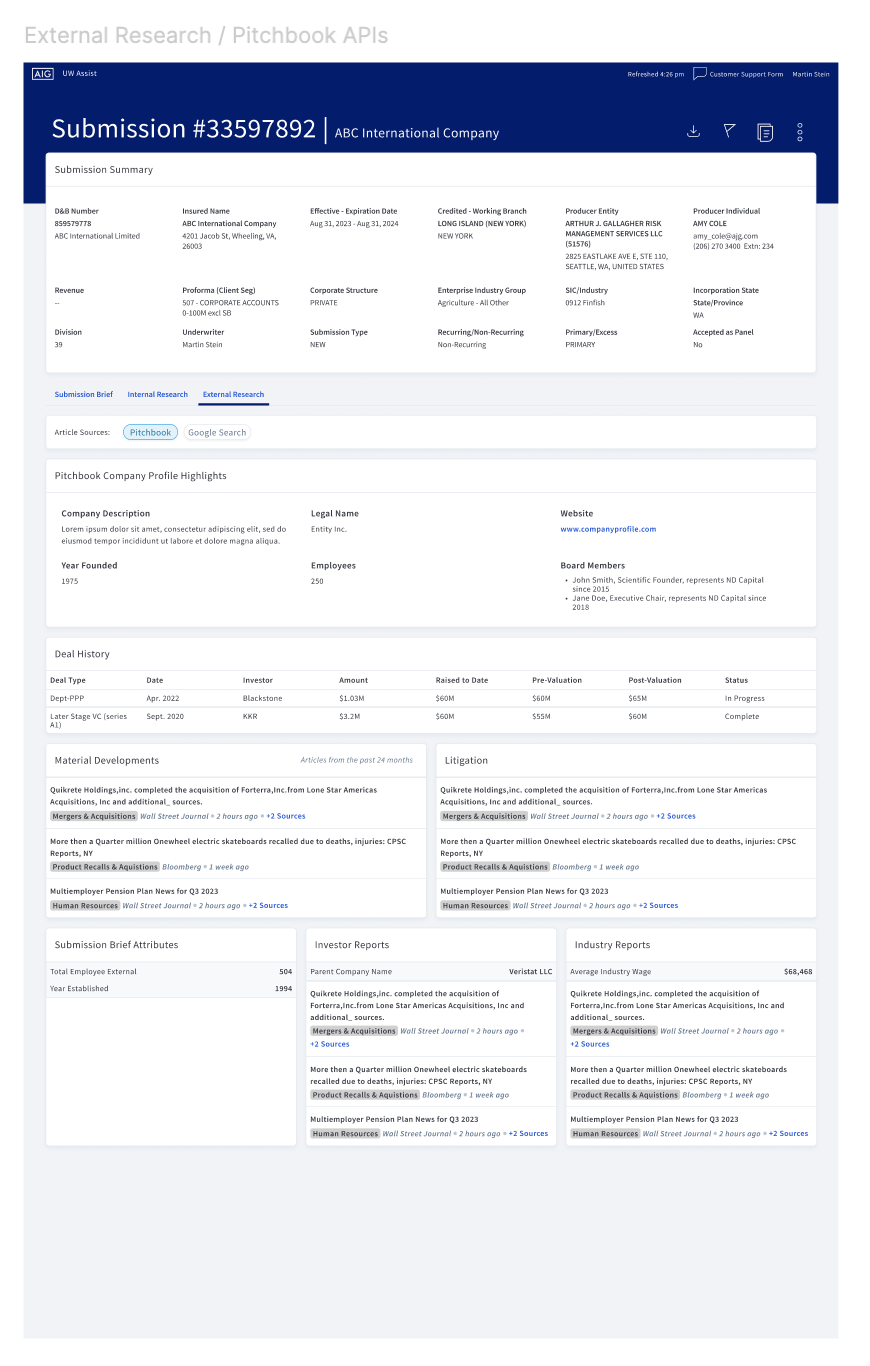
Task: Open Martin Stein user menu
Action: tap(811, 74)
